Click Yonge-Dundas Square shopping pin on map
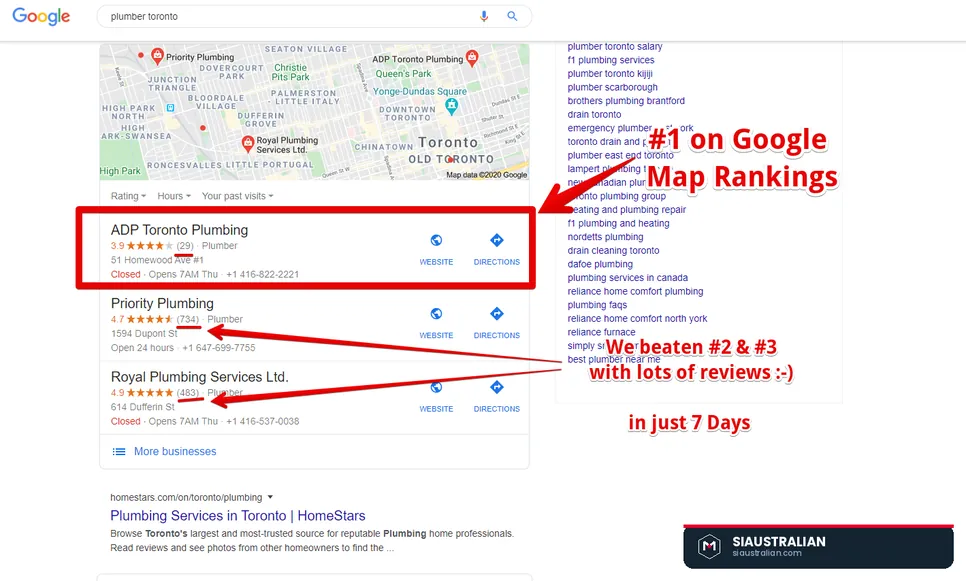966x581 pixels. (x=452, y=107)
